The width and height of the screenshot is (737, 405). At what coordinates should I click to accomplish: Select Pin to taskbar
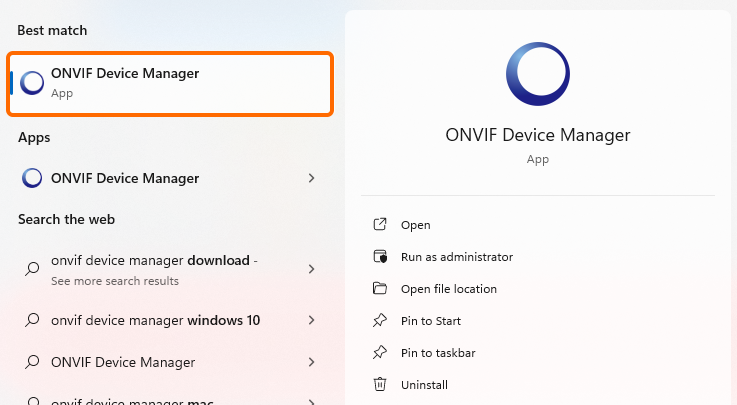point(437,353)
